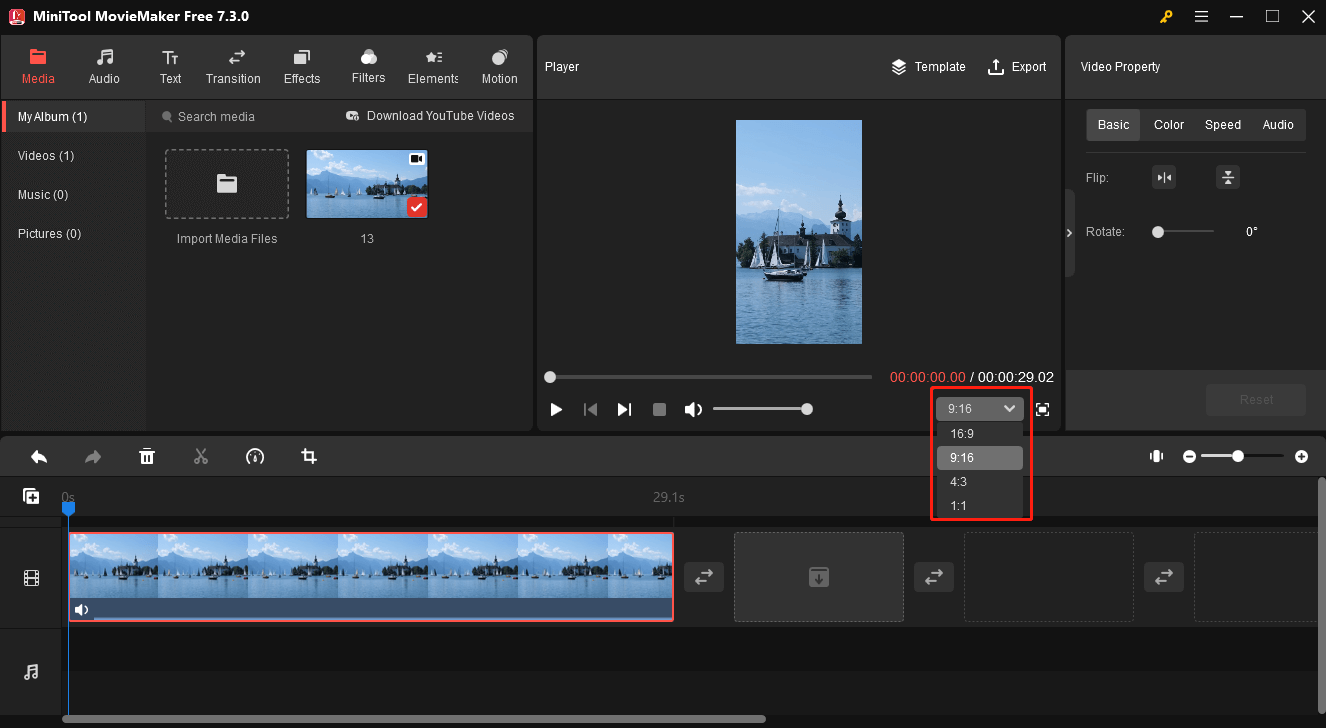Open the Elements tab
1326x728 pixels.
[433, 66]
